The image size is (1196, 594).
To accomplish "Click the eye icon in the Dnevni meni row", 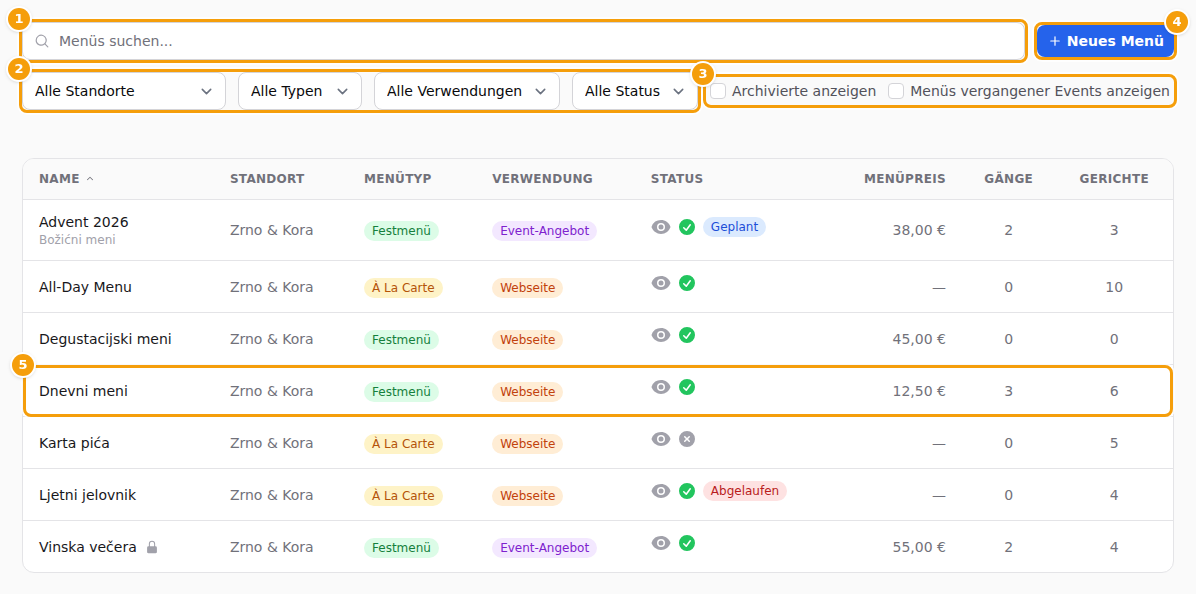I will click(x=661, y=387).
